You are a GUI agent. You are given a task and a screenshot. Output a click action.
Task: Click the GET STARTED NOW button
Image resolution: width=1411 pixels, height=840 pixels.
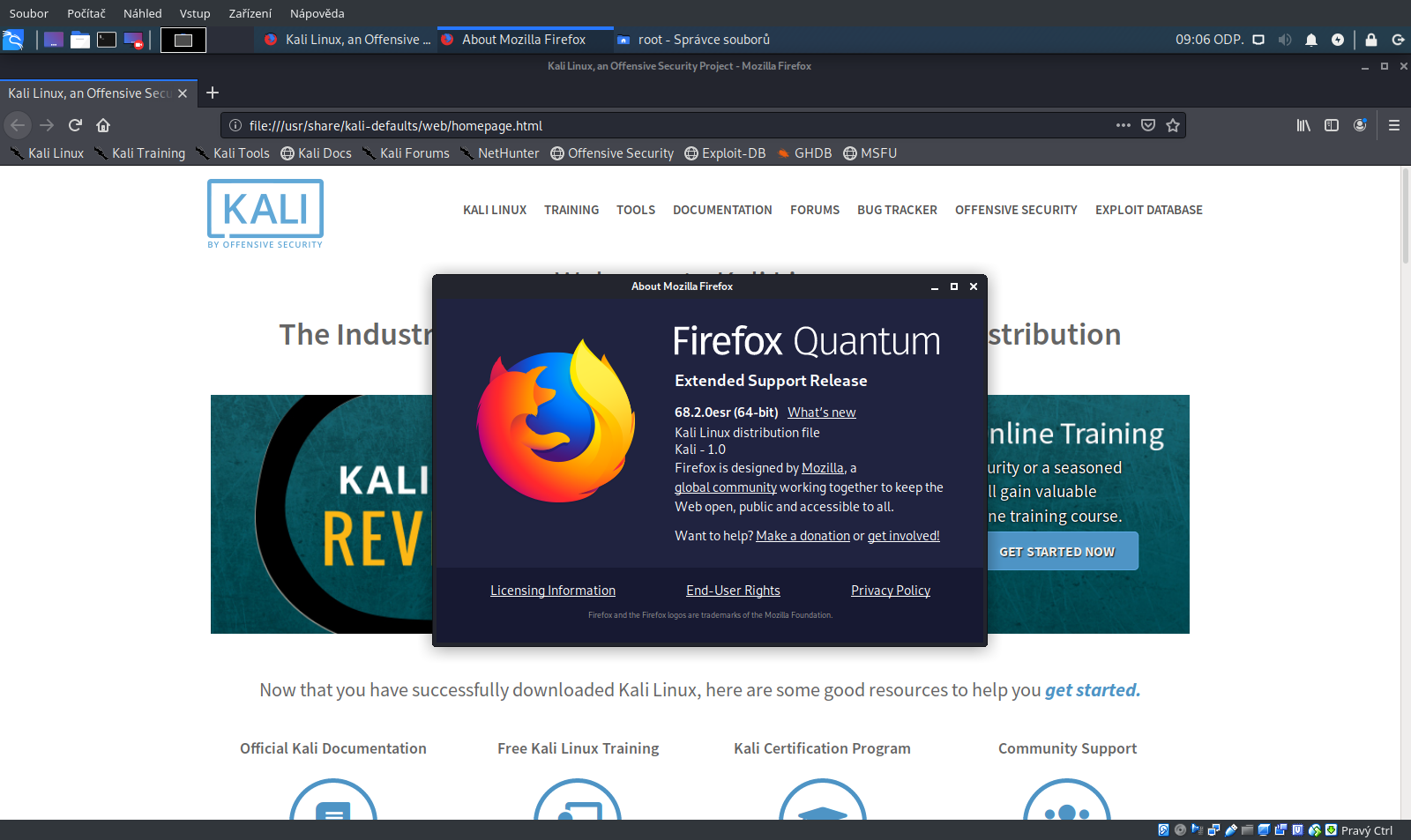pos(1061,550)
